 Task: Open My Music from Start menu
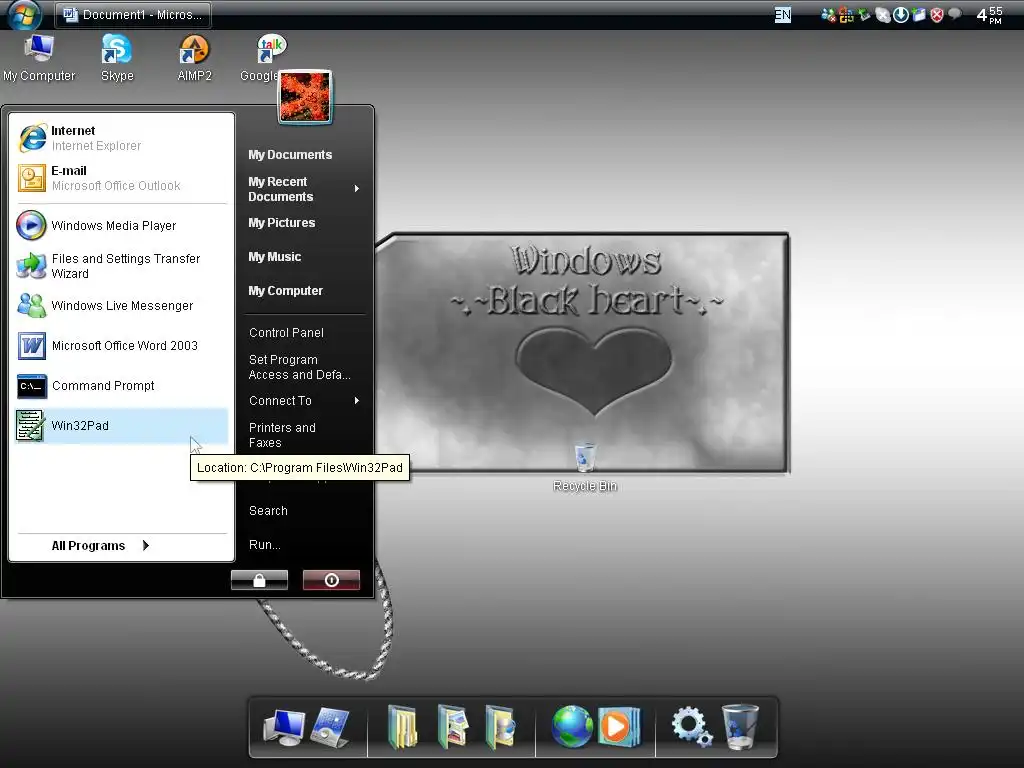pos(274,257)
